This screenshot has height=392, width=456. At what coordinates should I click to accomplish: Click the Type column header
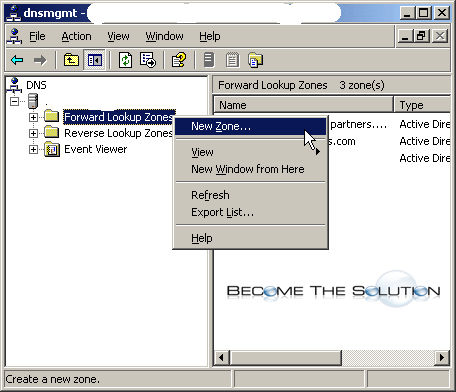pyautogui.click(x=422, y=105)
